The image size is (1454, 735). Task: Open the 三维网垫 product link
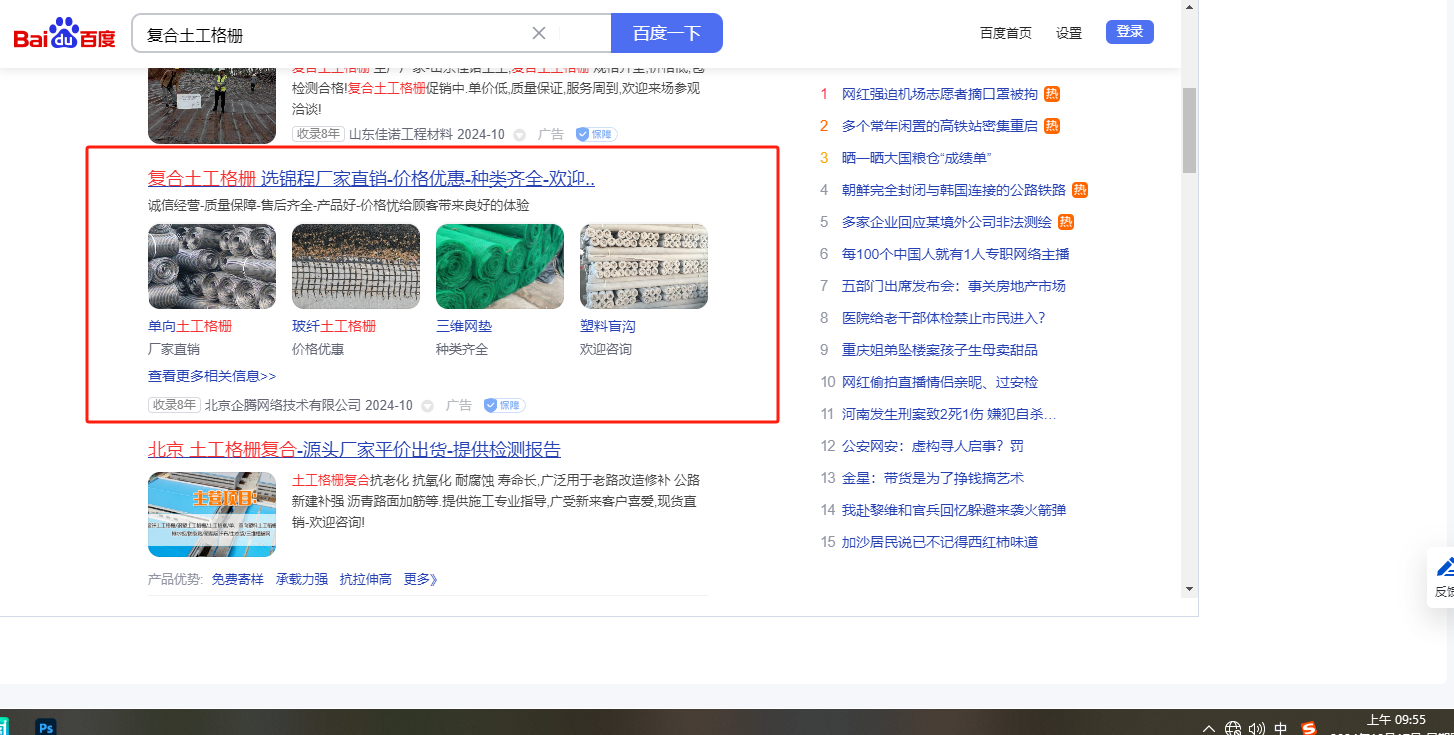[464, 326]
